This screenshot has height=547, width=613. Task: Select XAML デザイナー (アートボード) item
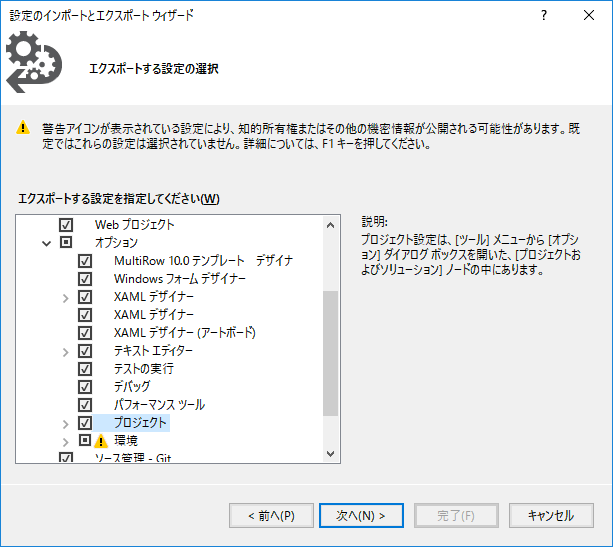pyautogui.click(x=185, y=333)
